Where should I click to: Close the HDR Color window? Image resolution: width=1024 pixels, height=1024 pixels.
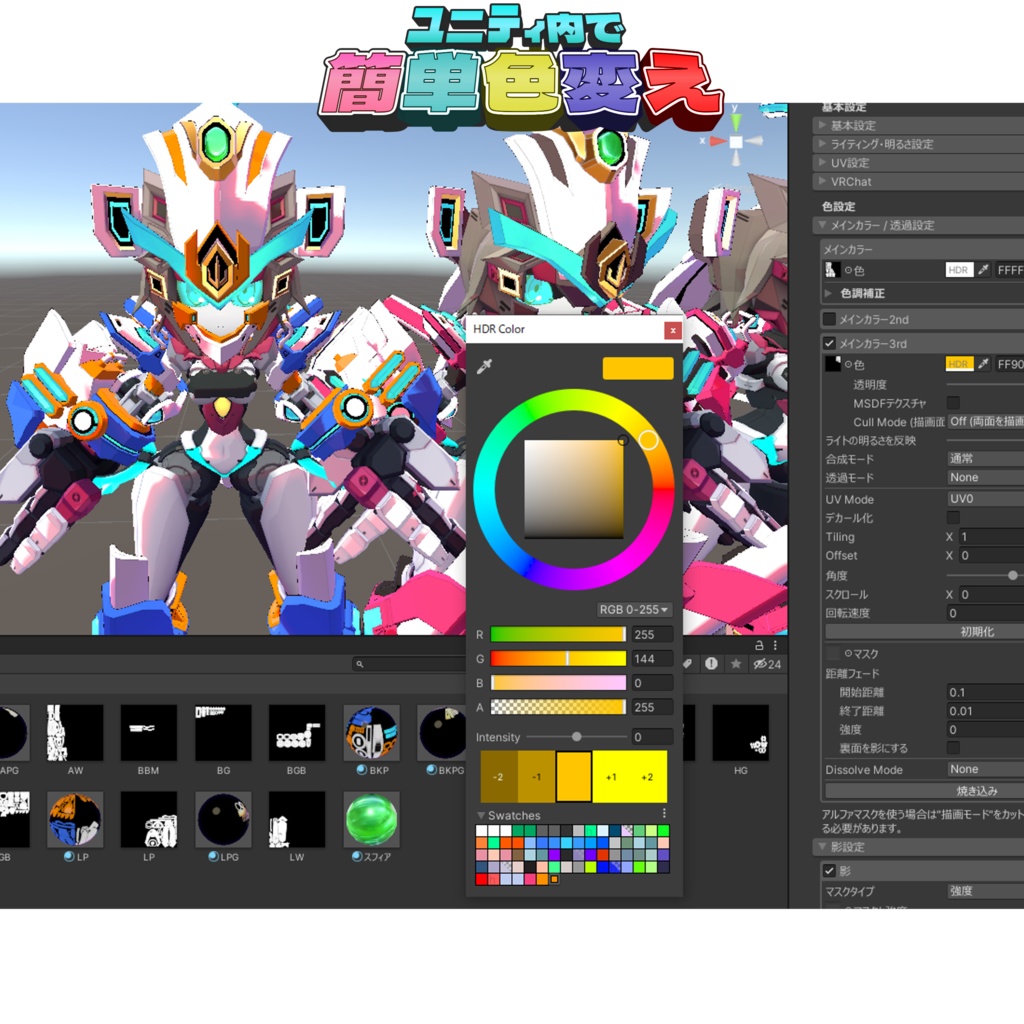coord(673,330)
